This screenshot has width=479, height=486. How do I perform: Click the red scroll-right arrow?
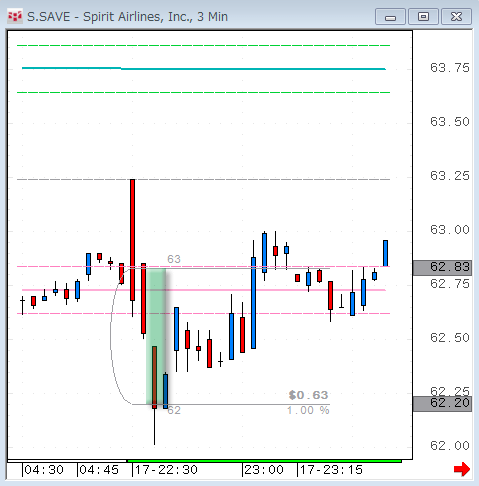pos(462,469)
